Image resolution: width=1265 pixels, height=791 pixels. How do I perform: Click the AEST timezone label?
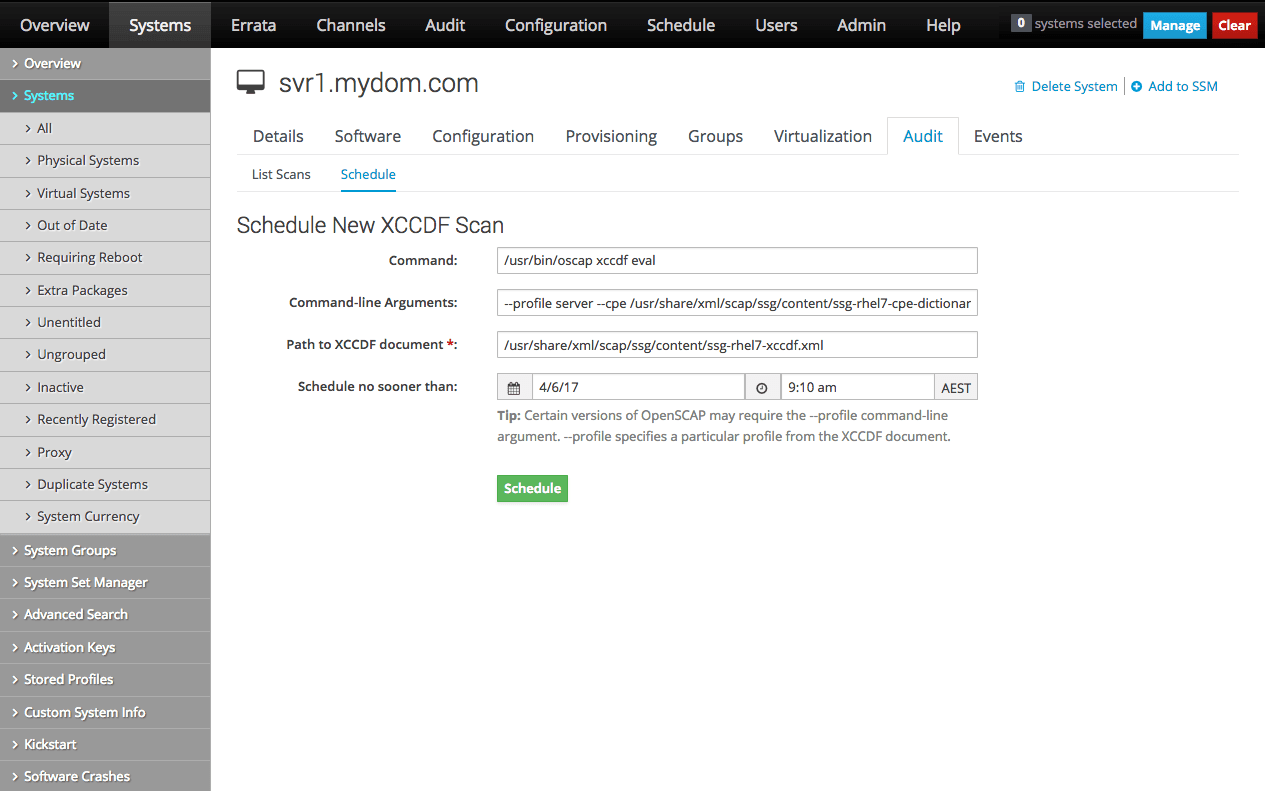[956, 388]
